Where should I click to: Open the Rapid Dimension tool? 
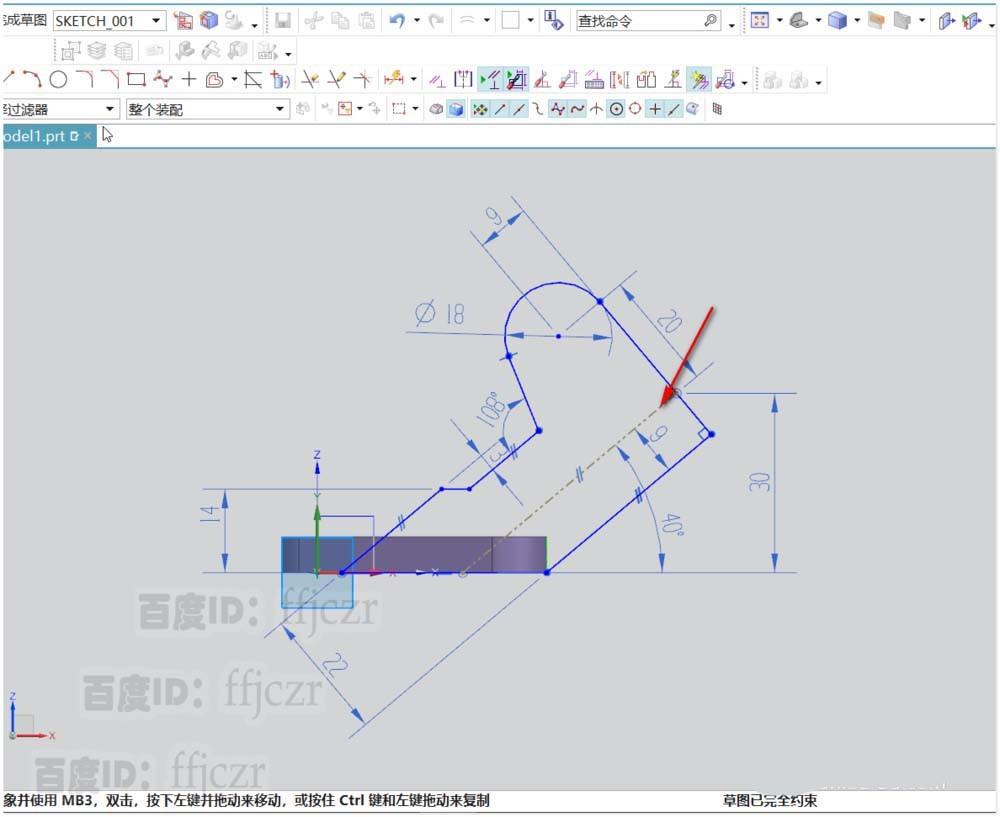(395, 78)
